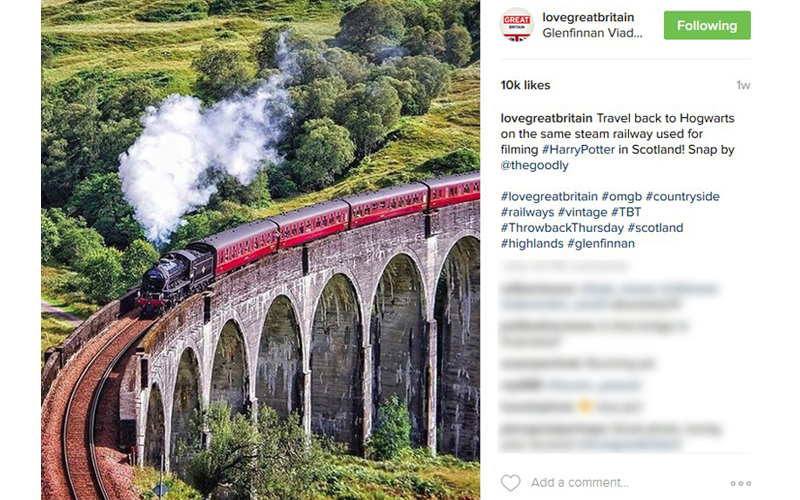Open the #vintage hashtag
The height and width of the screenshot is (500, 800).
582,212
